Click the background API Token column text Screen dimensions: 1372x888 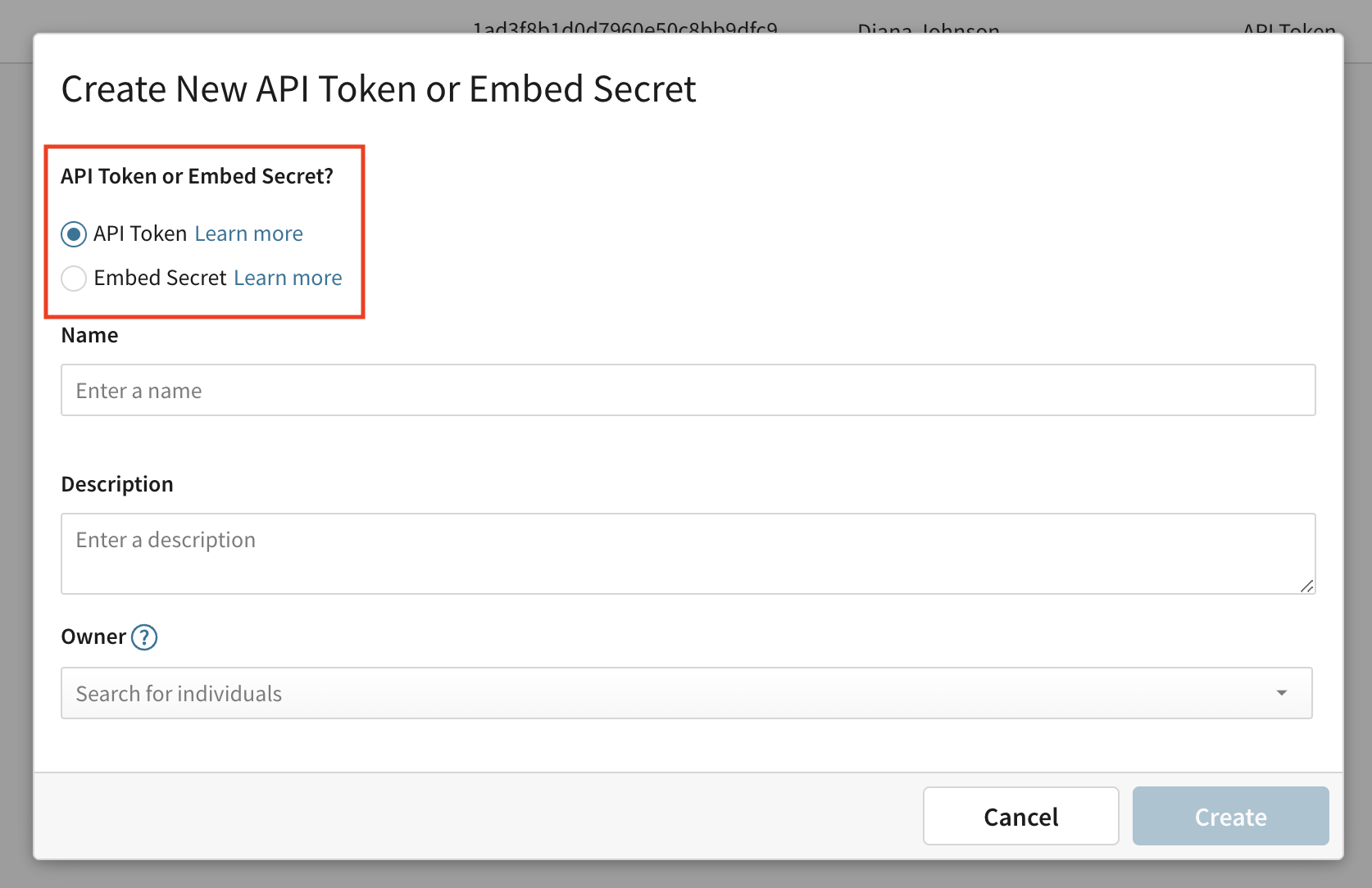[1288, 29]
